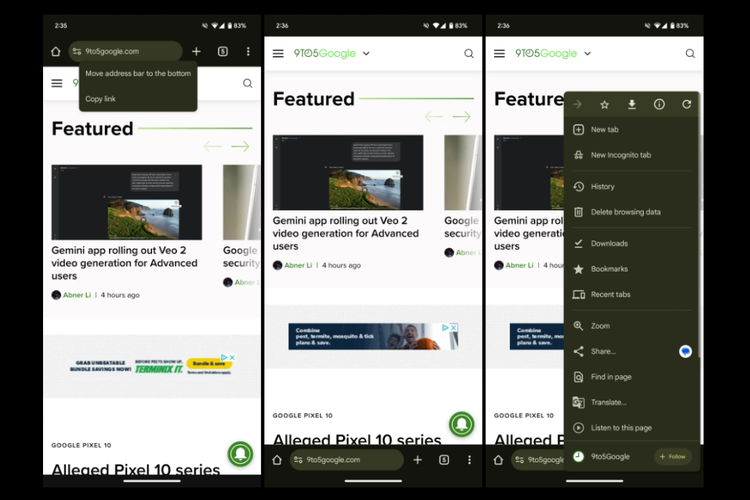This screenshot has height=500, width=750.
Task: Click the next arrow under Featured, middle screenshot
Action: pyautogui.click(x=462, y=116)
